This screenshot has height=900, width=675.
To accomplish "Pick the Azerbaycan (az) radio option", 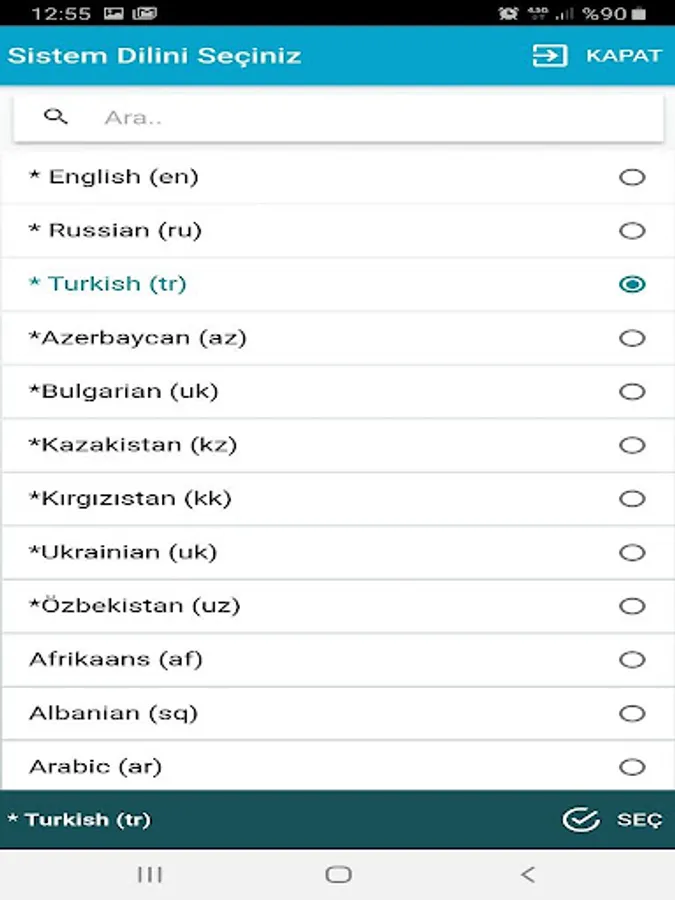I will coord(632,338).
